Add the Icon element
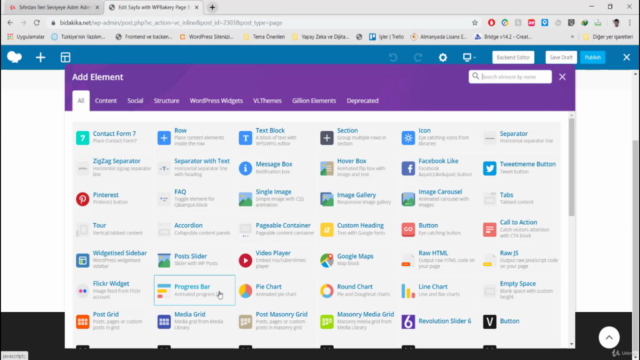 point(439,137)
